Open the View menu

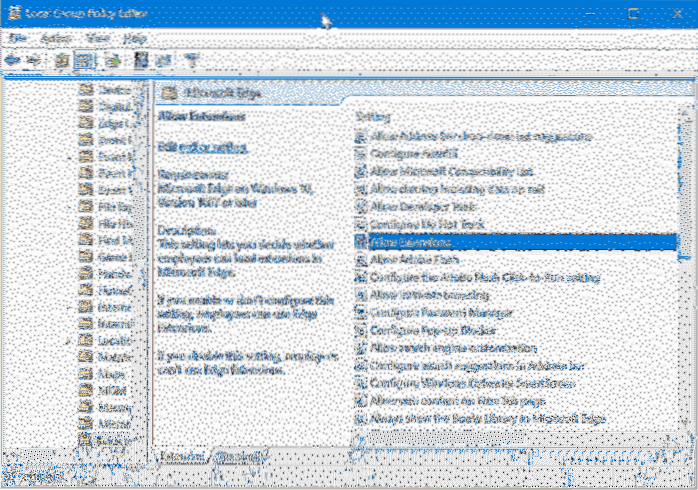97,37
